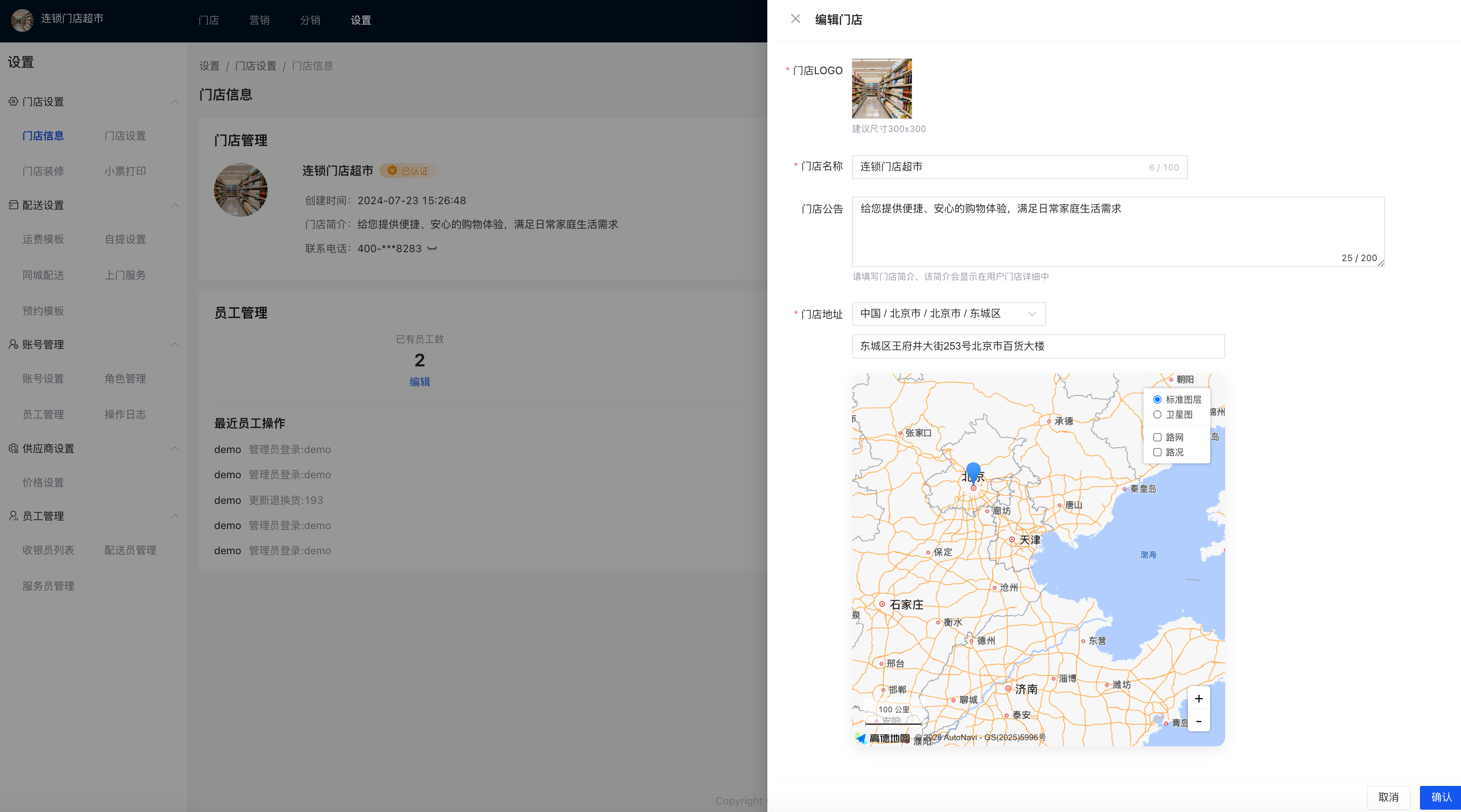
Task: Close the 编辑门店 drawer with X icon
Action: pyautogui.click(x=795, y=19)
